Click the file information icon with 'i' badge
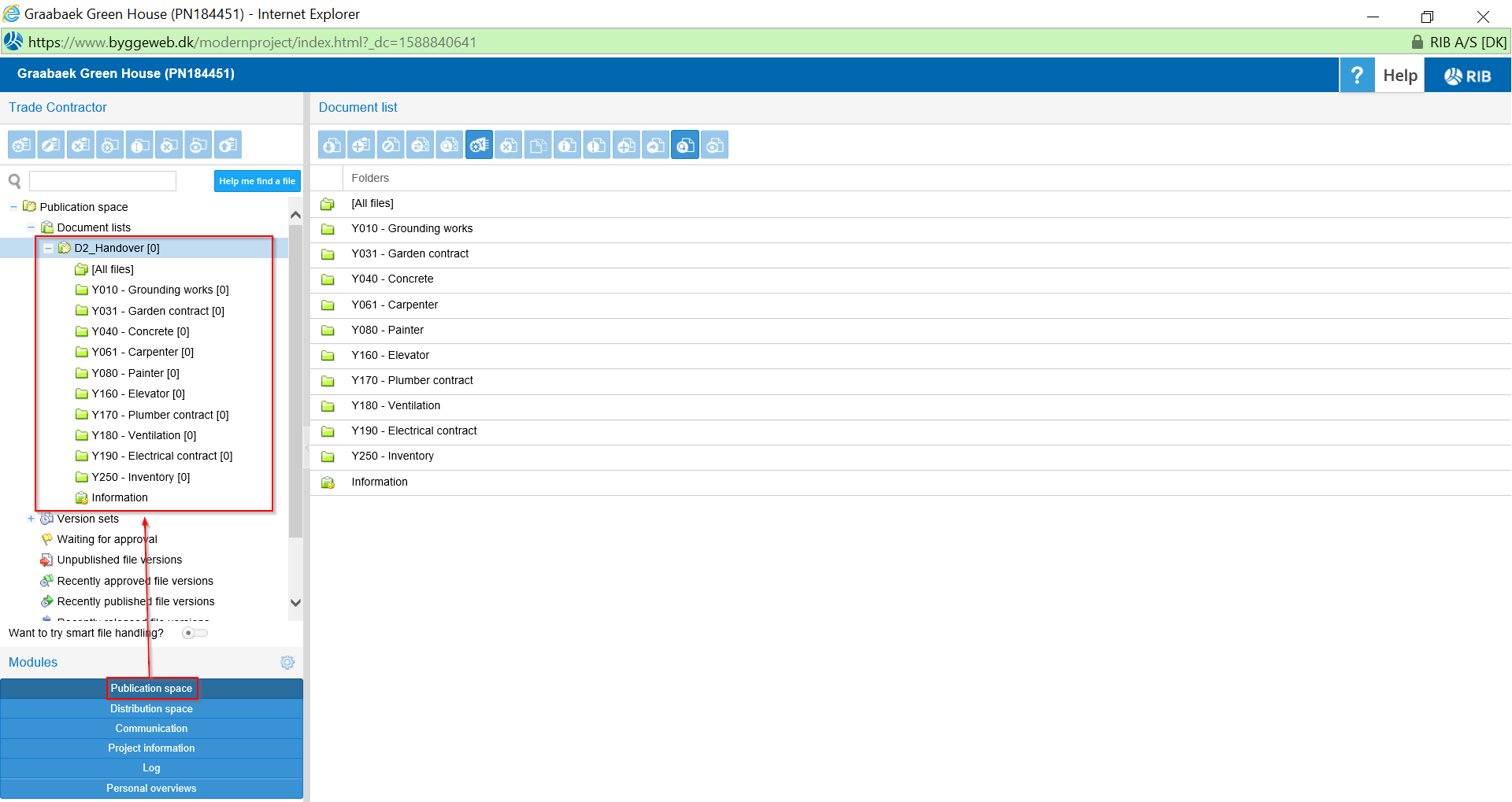Image resolution: width=1512 pixels, height=802 pixels. (x=567, y=145)
